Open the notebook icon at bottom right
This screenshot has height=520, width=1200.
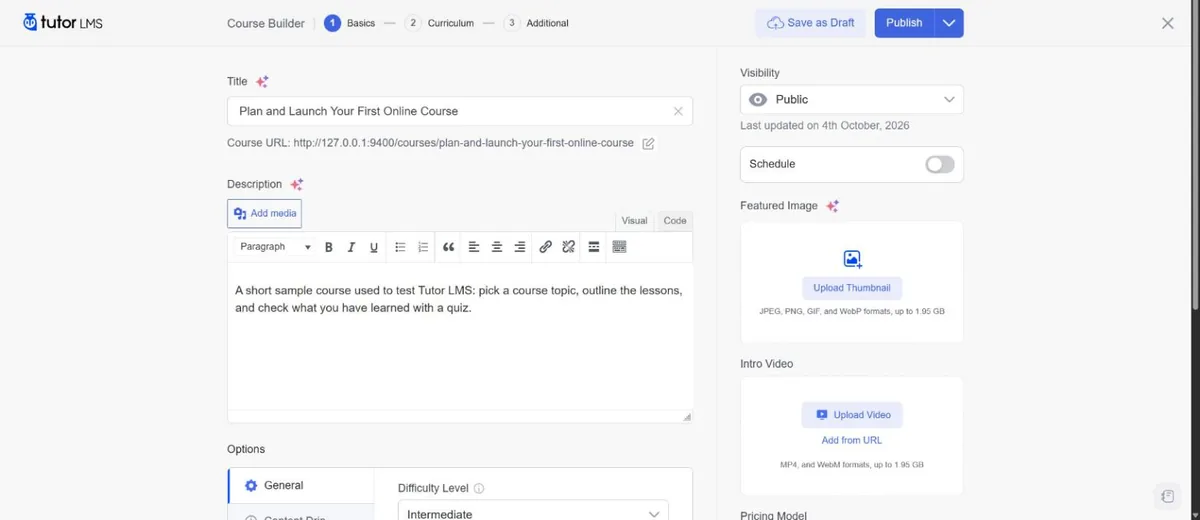pos(1167,496)
